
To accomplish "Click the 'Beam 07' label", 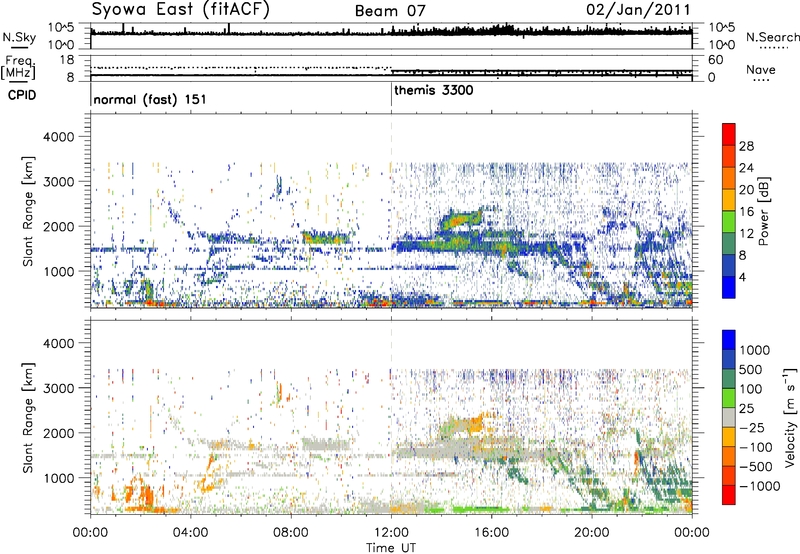I will click(390, 11).
